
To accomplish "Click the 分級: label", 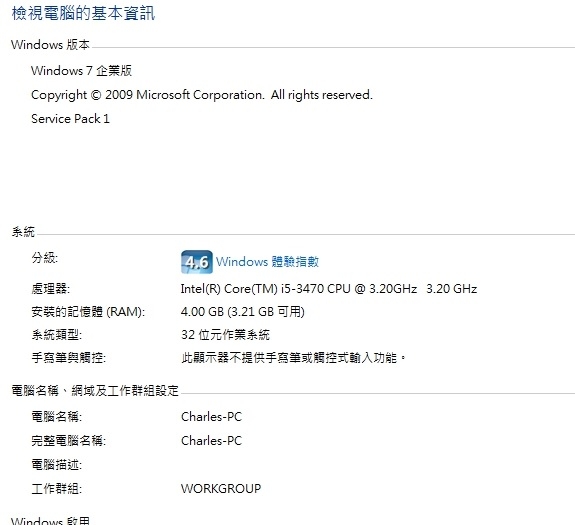I will click(x=45, y=258).
